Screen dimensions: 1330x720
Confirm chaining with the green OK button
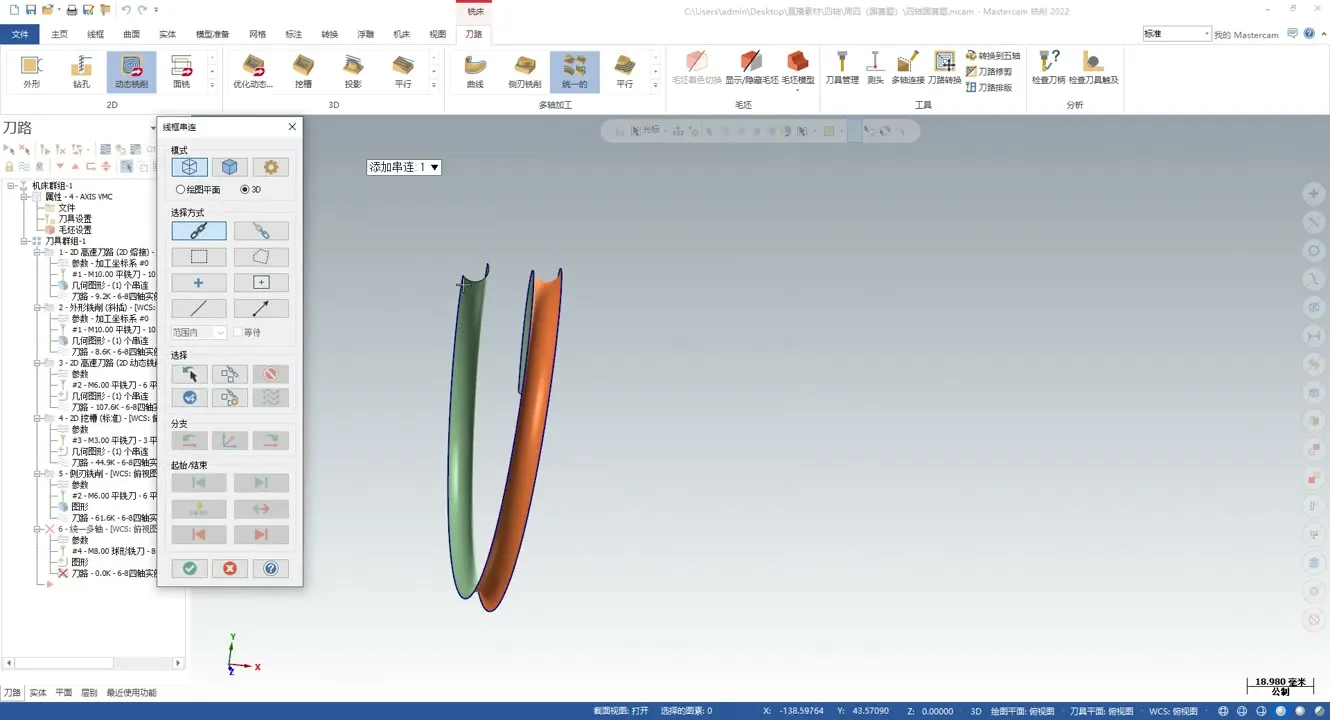(189, 568)
